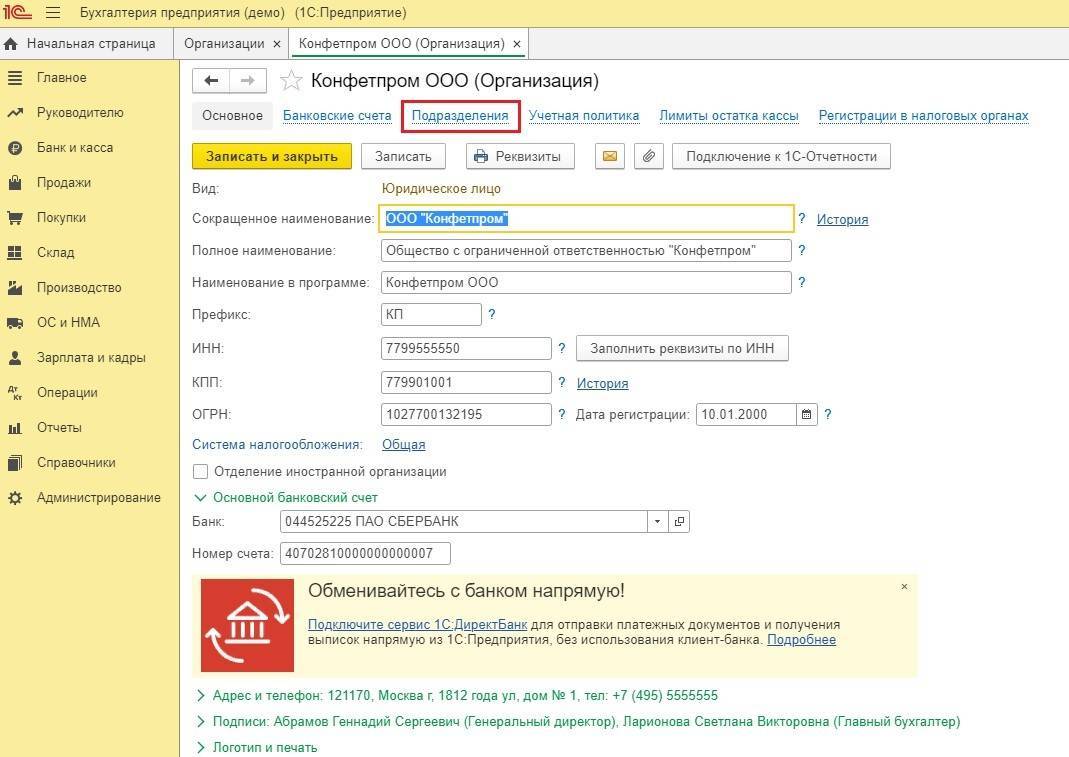Click the envelope email icon button
This screenshot has height=757, width=1069.
(x=610, y=156)
